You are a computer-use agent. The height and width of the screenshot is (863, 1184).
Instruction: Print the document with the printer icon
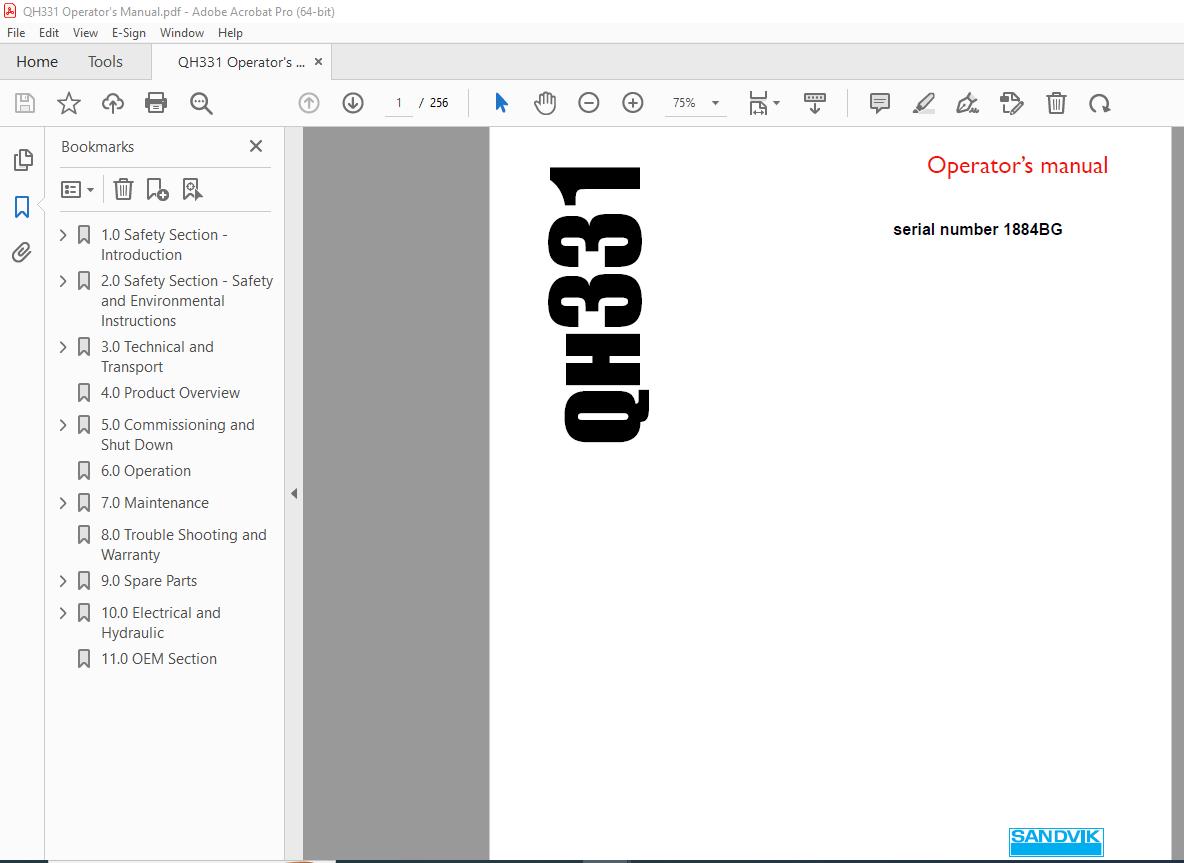point(156,103)
